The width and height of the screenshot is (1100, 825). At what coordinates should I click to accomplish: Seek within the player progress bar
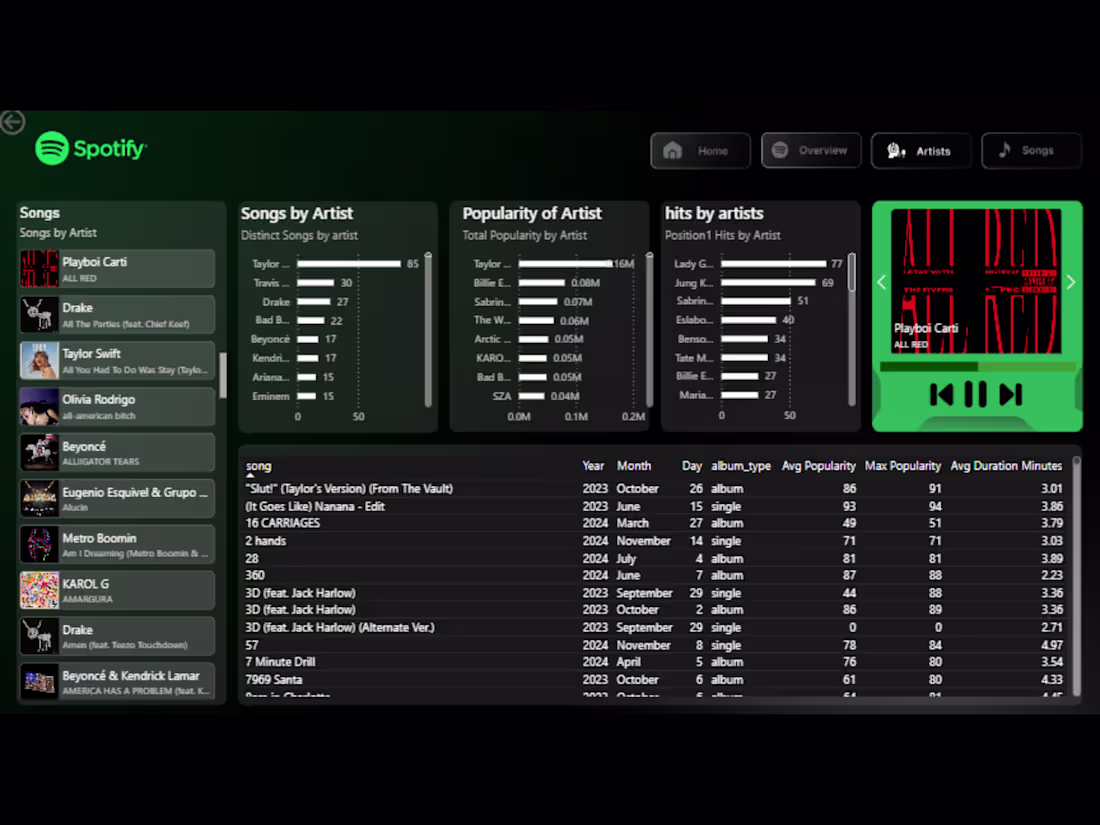977,366
